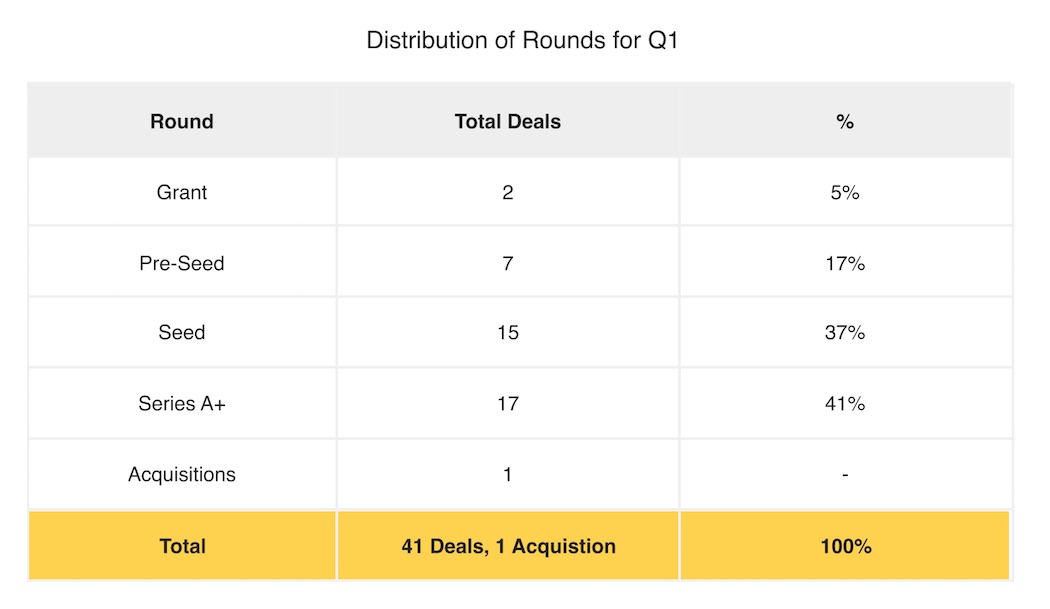Click the Grant total deals value 2
Screen dimensions: 1050x609
pos(508,192)
